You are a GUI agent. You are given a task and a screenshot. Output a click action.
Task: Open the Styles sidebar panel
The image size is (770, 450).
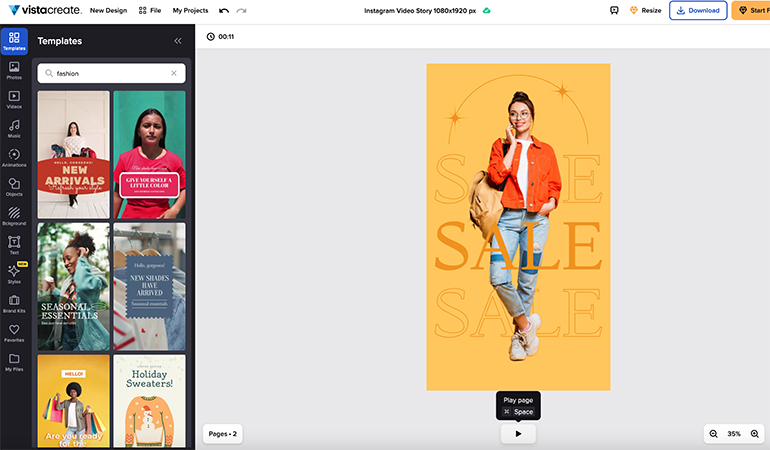point(14,274)
